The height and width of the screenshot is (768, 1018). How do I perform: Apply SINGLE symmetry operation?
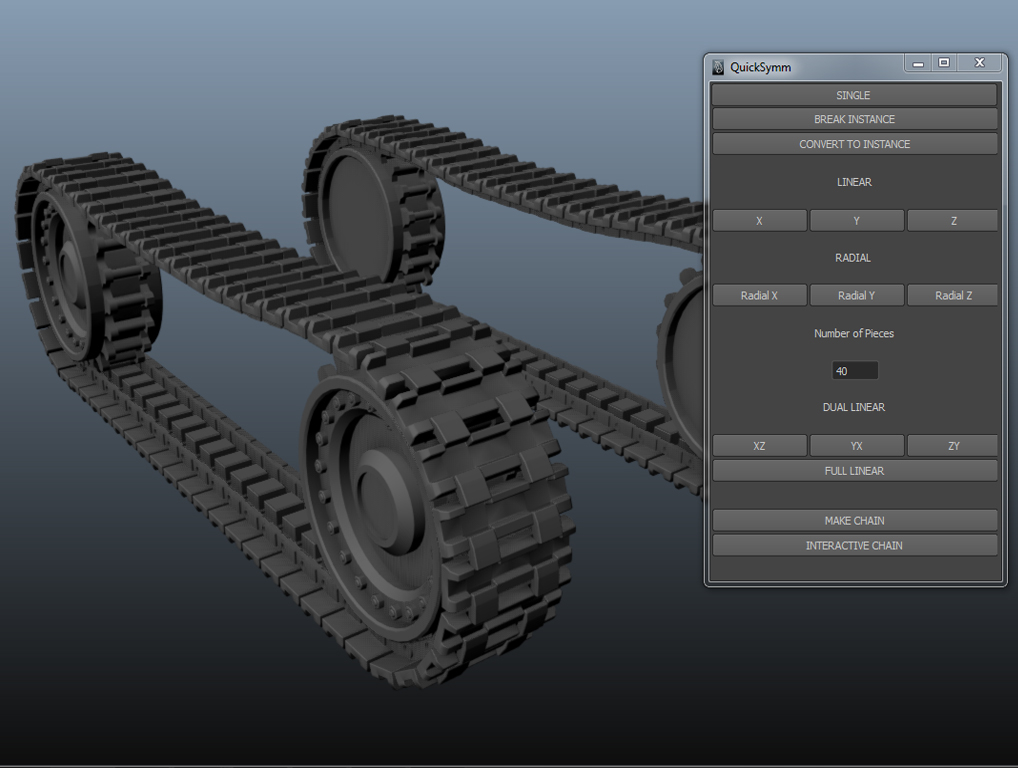coord(854,94)
